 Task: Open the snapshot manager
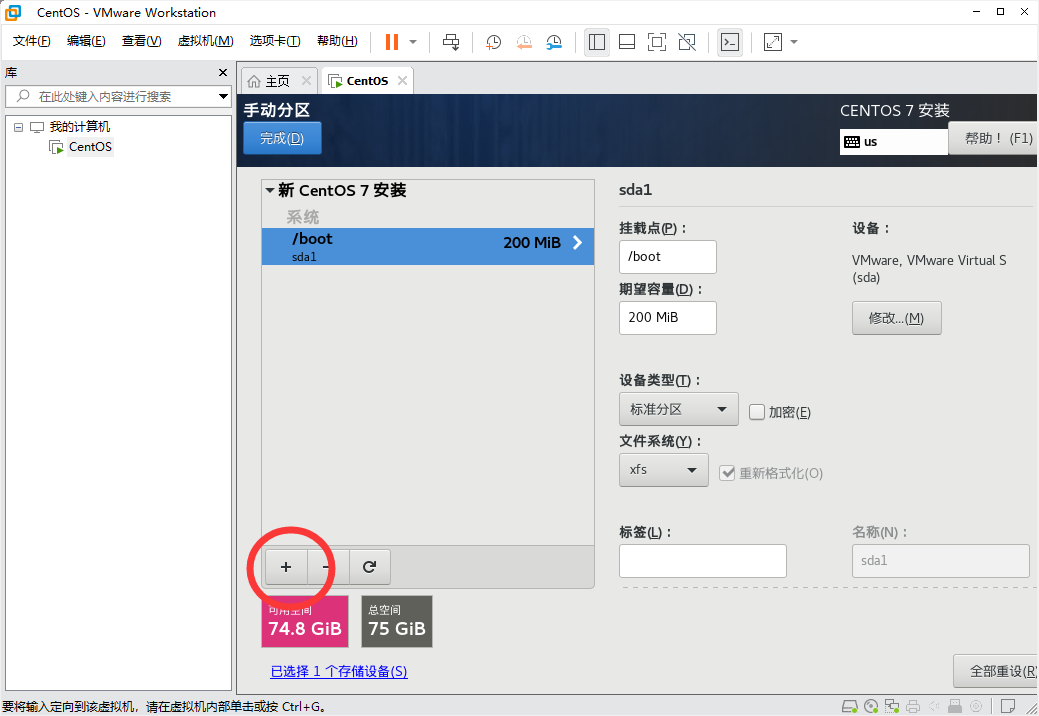pyautogui.click(x=554, y=42)
